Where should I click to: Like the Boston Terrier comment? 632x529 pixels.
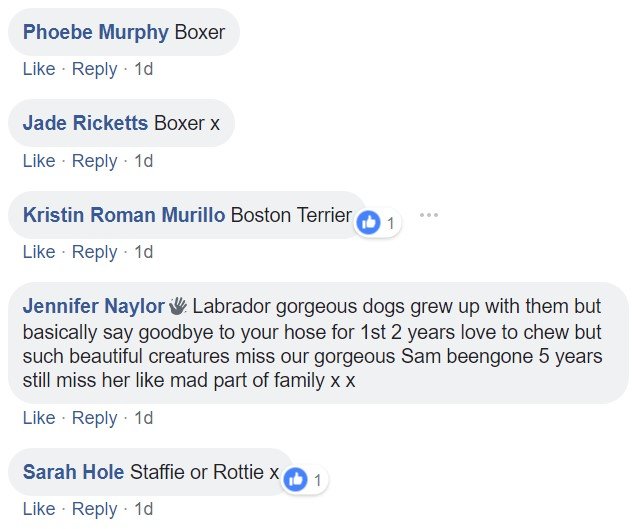click(39, 252)
